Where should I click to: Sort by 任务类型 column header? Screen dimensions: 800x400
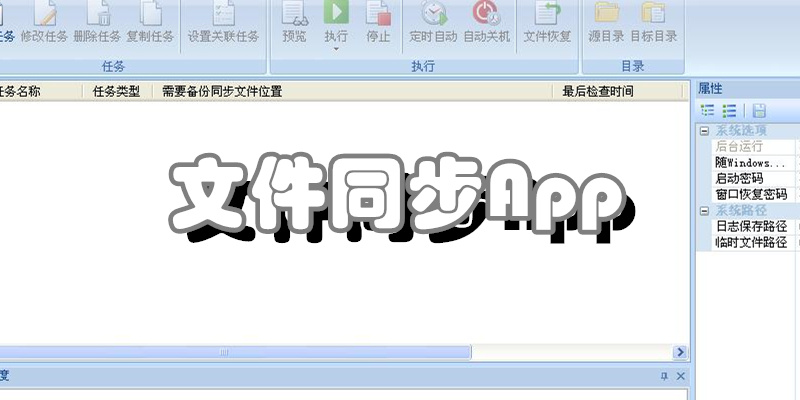118,91
